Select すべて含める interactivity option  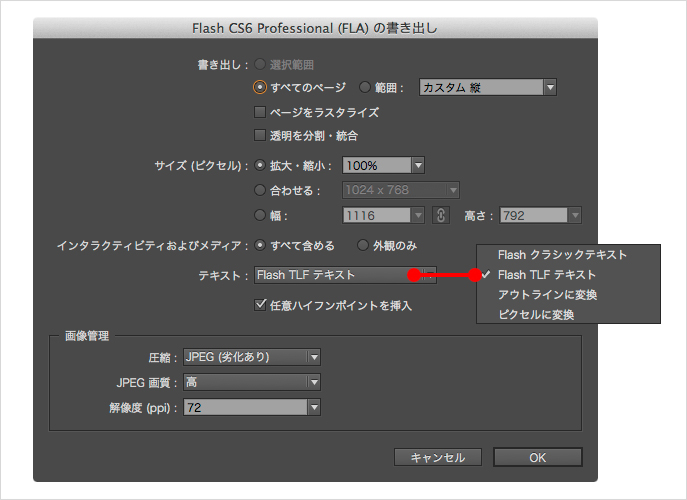(260, 245)
